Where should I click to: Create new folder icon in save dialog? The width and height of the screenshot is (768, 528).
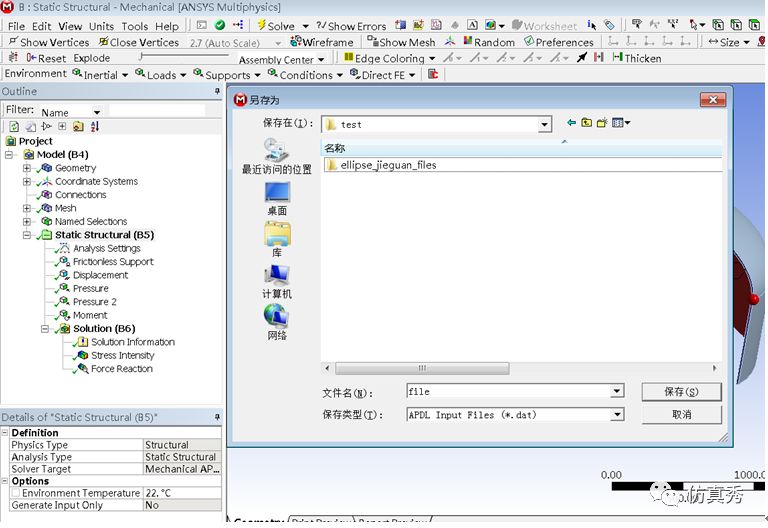(602, 122)
